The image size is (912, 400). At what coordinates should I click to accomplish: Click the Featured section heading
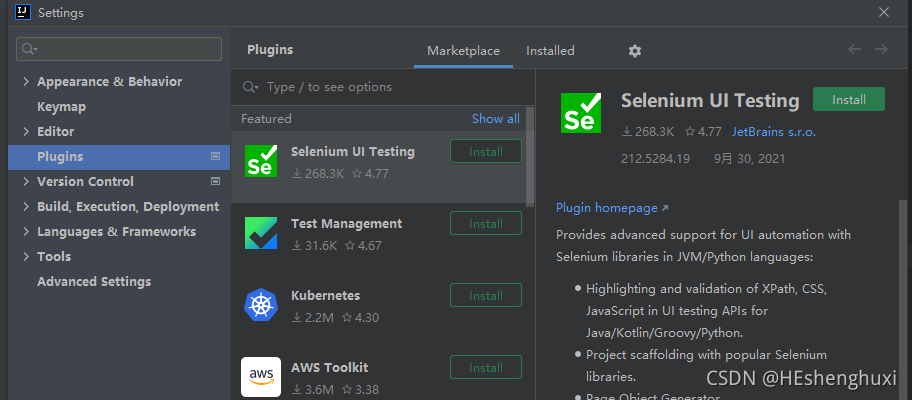[266, 119]
